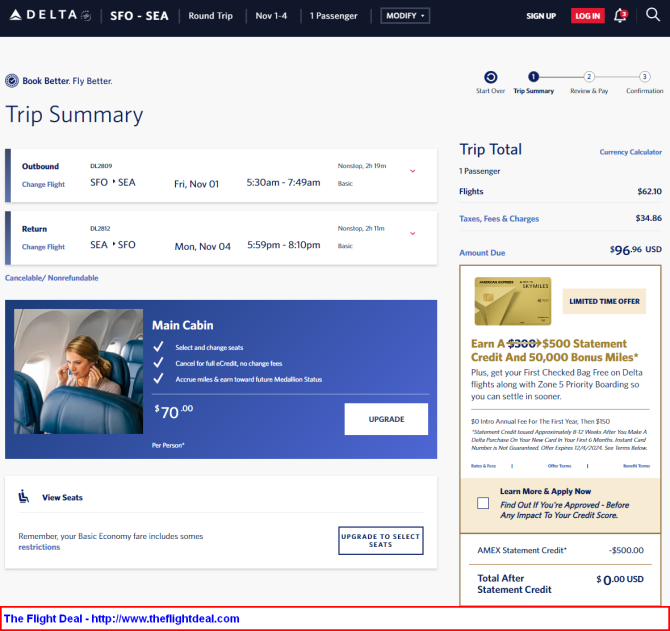
Task: Click the SIGN UP link
Action: (x=541, y=16)
